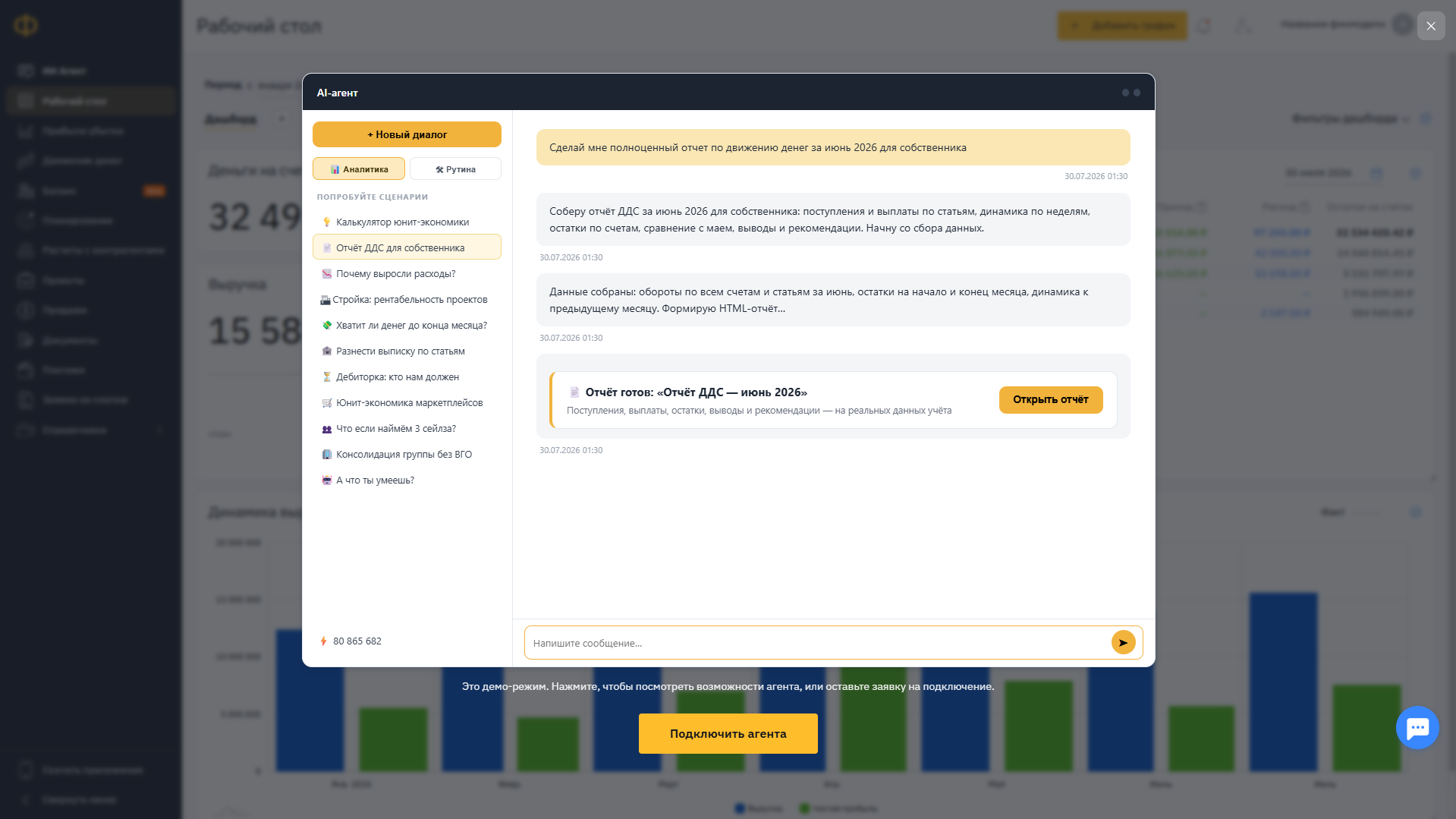Run the "Разнести выписку по статьям" scenario

pyautogui.click(x=407, y=351)
